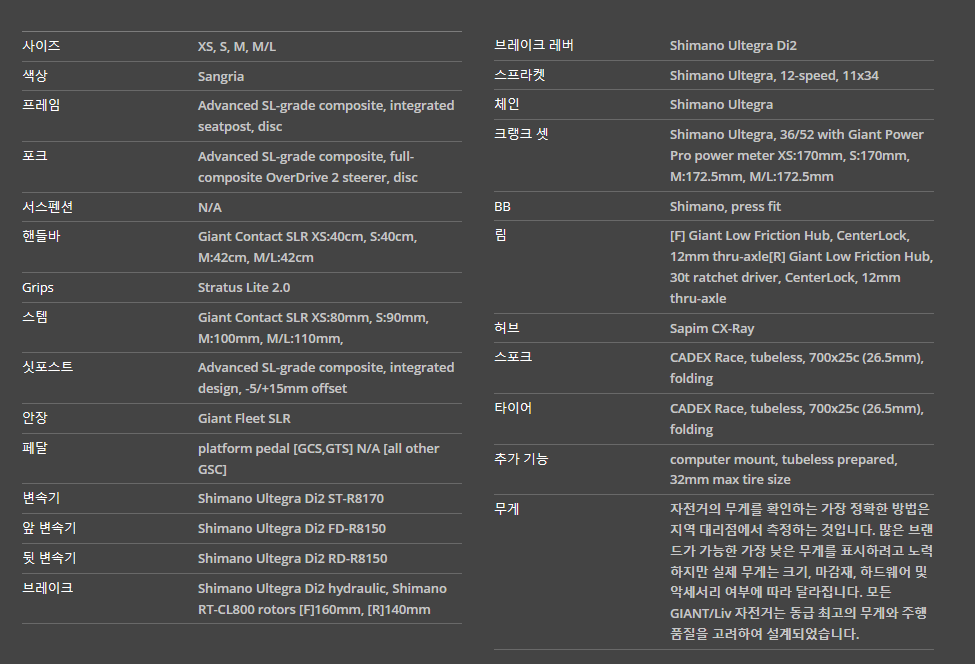Screen dimensions: 975x664
Task: Select the 뒷 변속기 RD-R8150 value
Action: [292, 558]
